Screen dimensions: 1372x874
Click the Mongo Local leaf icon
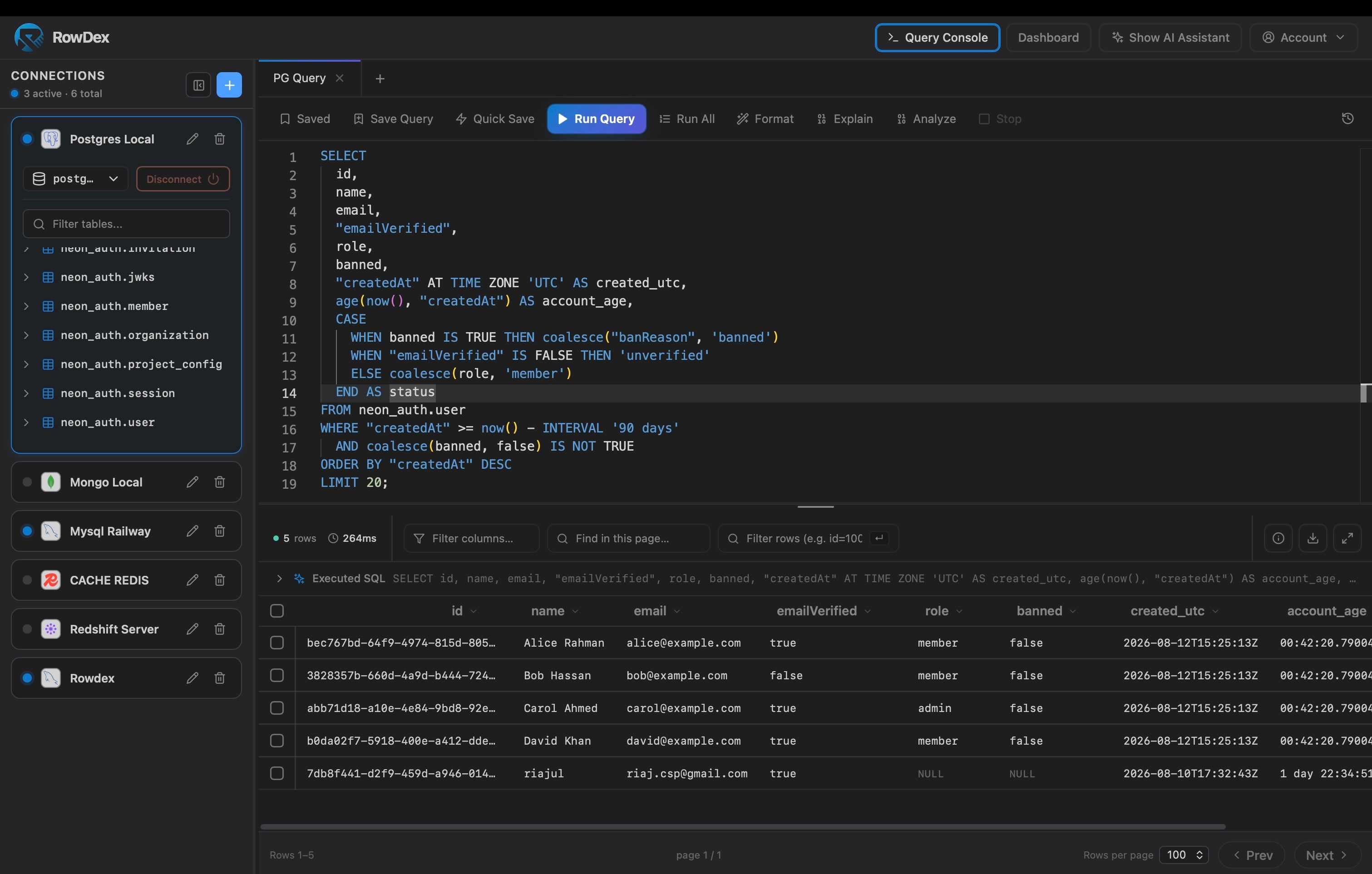(51, 482)
